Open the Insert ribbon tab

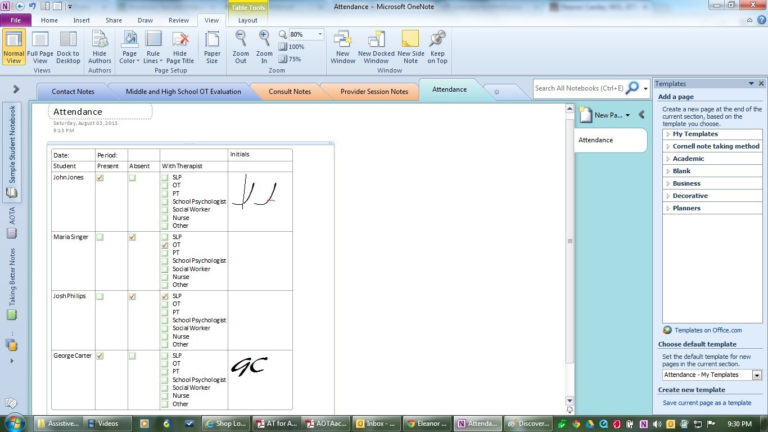(x=81, y=20)
